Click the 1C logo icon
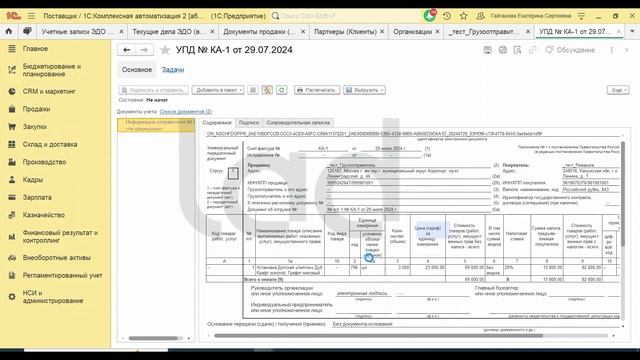640x360 pixels. pyautogui.click(x=13, y=16)
